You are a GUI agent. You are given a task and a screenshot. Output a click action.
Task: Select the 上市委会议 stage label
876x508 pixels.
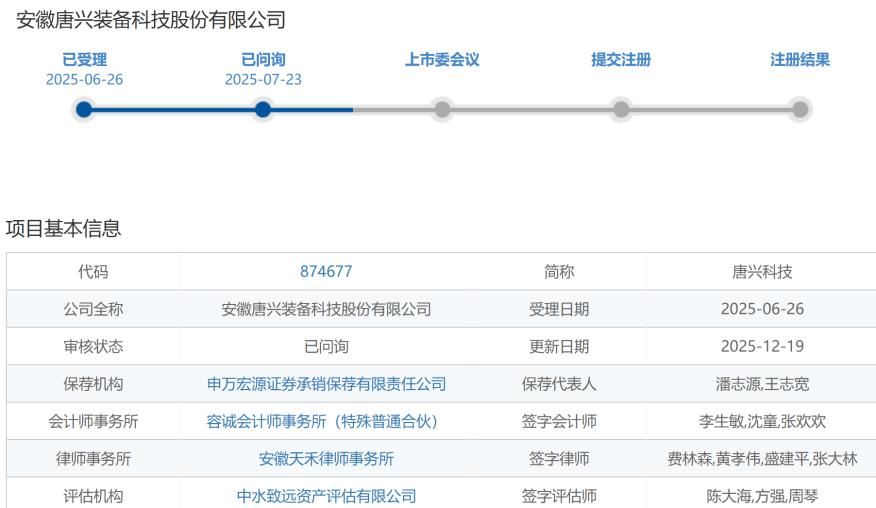[442, 60]
